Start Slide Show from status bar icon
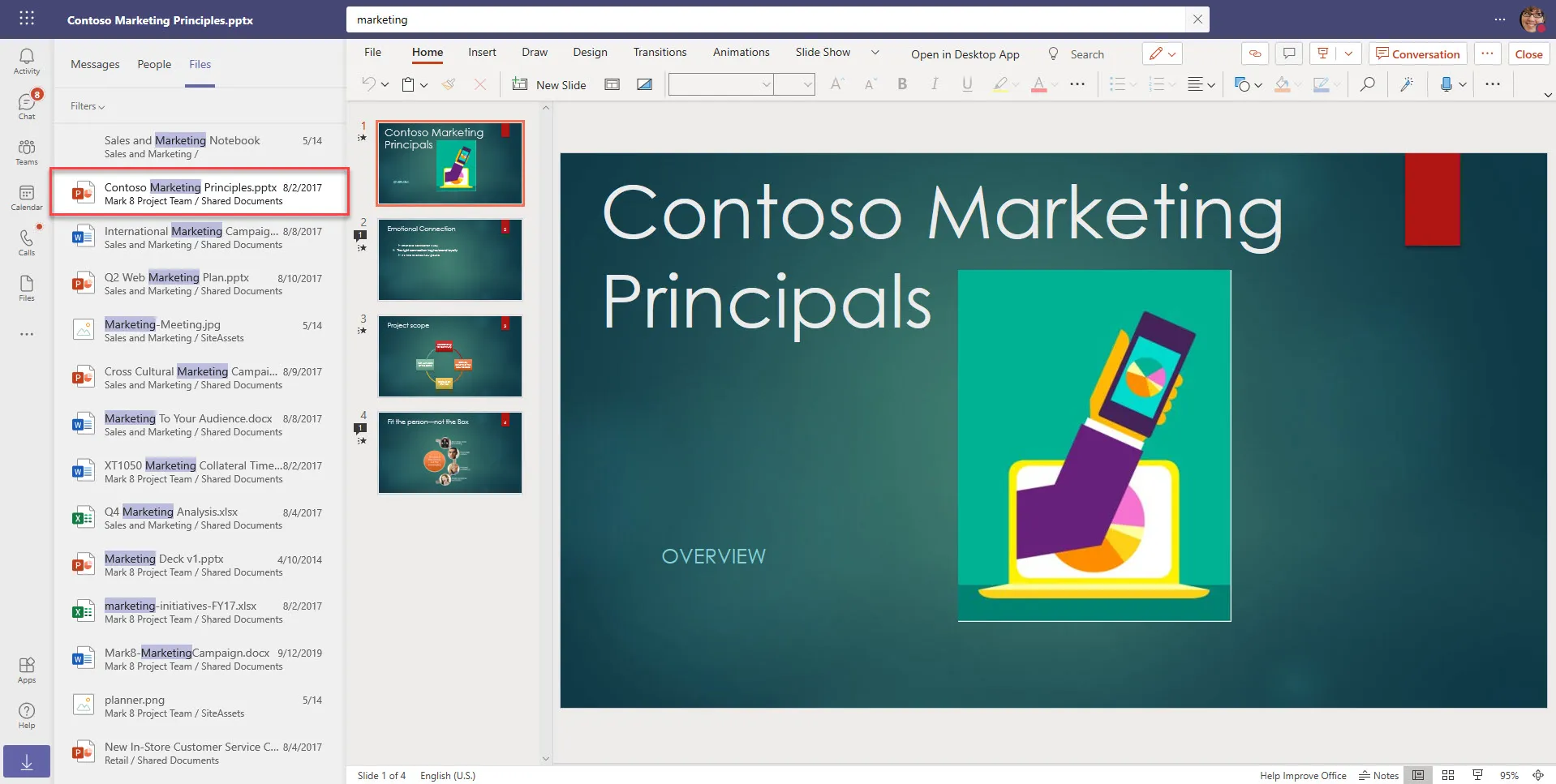This screenshot has height=784, width=1556. [x=1477, y=775]
